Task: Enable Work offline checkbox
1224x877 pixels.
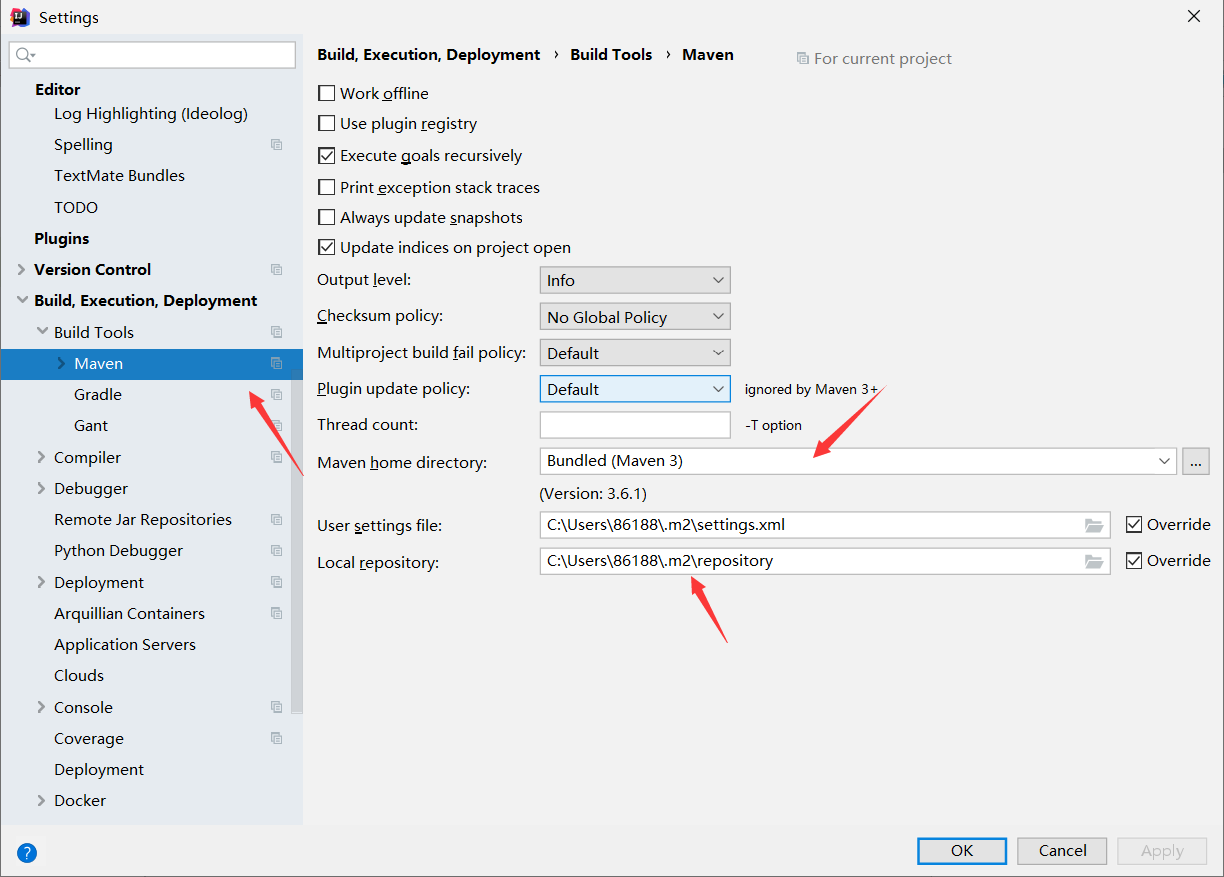Action: [x=326, y=93]
